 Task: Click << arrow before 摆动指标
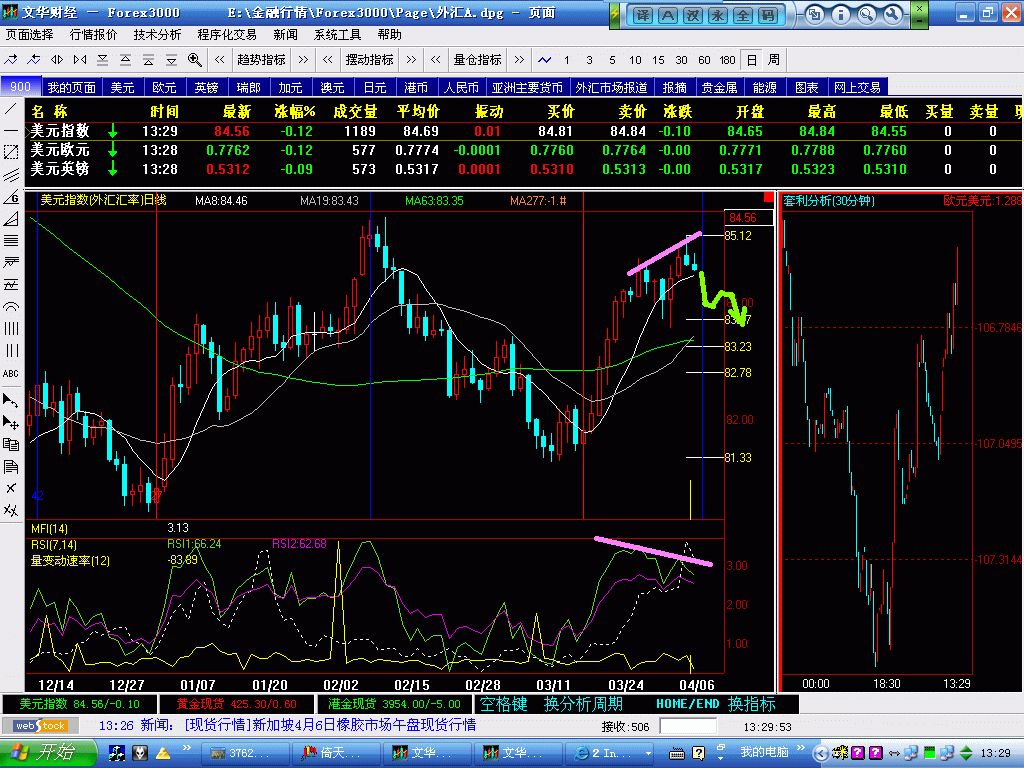pos(328,60)
